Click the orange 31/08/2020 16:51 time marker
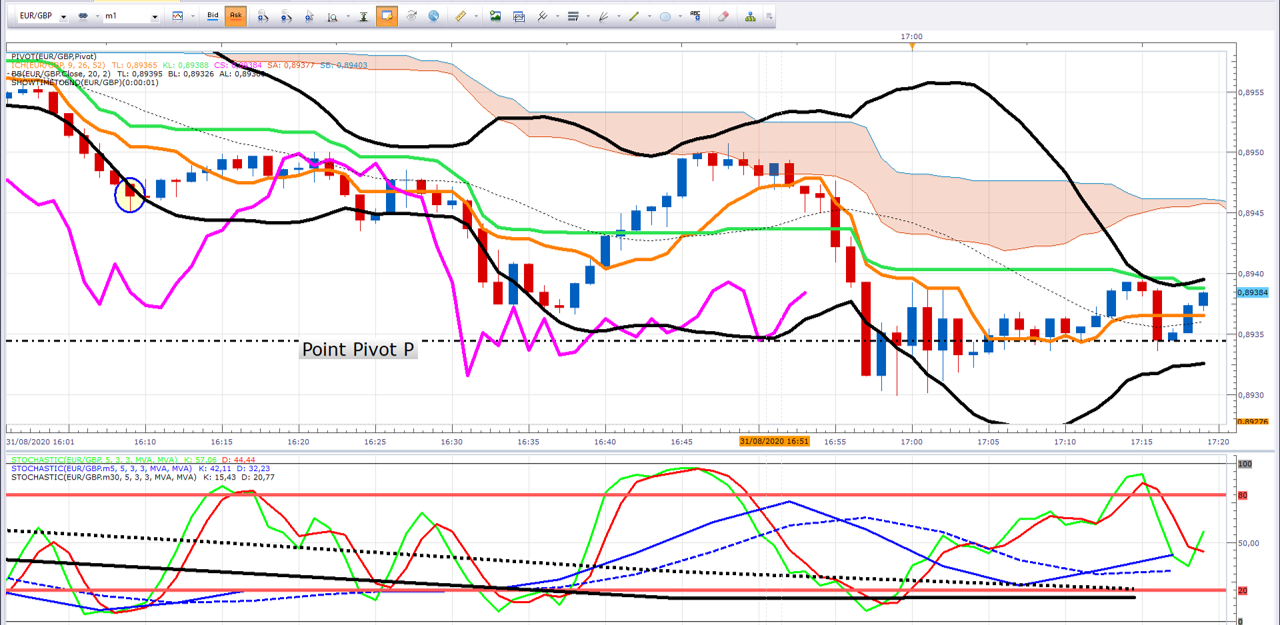This screenshot has height=625, width=1280. [x=774, y=440]
